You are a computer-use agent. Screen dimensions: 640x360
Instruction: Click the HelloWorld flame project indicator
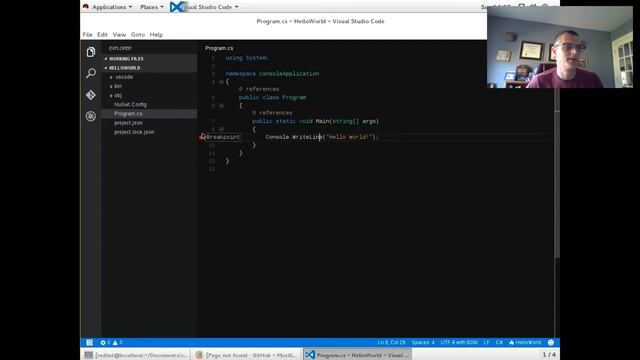[x=525, y=342]
